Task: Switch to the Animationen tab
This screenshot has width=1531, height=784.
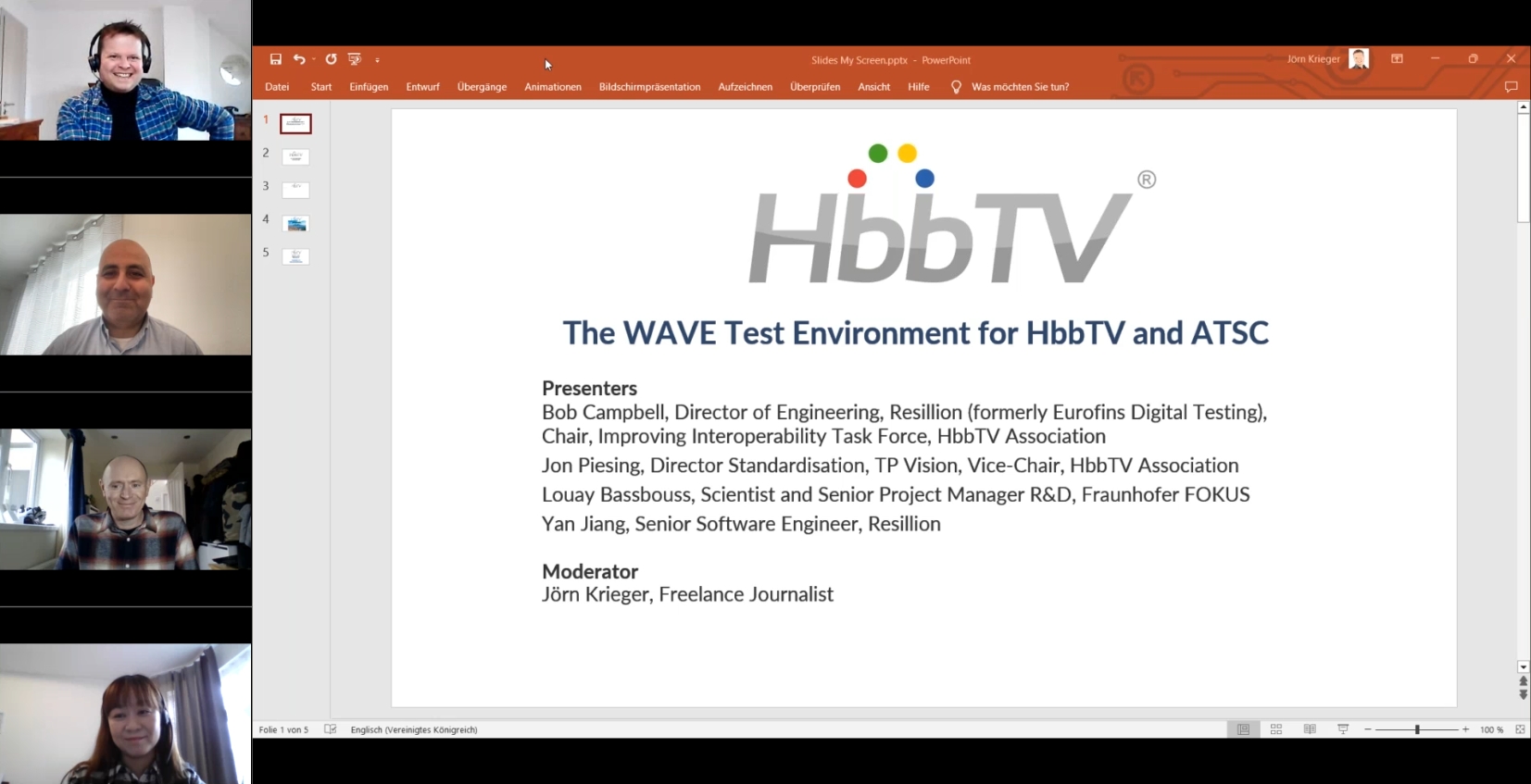Action: (x=553, y=87)
